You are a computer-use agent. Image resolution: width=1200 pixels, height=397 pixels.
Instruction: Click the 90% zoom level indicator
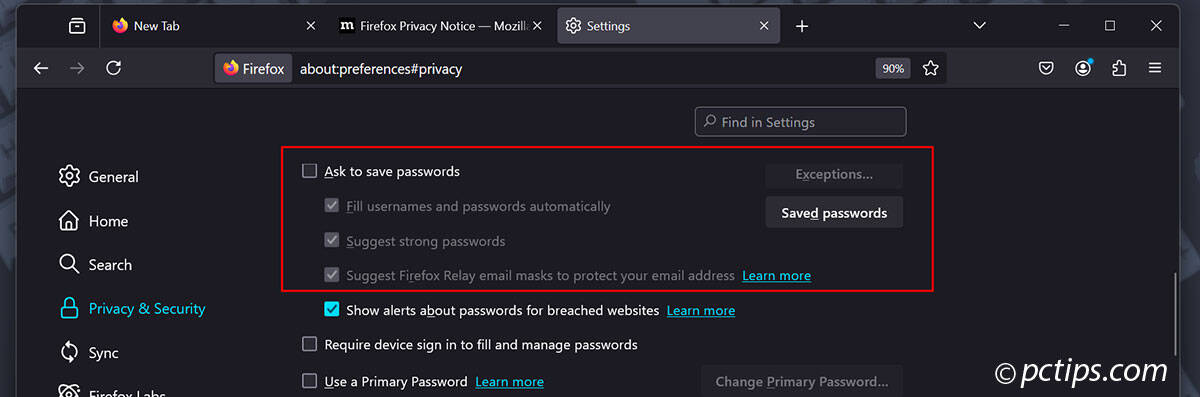pyautogui.click(x=893, y=68)
